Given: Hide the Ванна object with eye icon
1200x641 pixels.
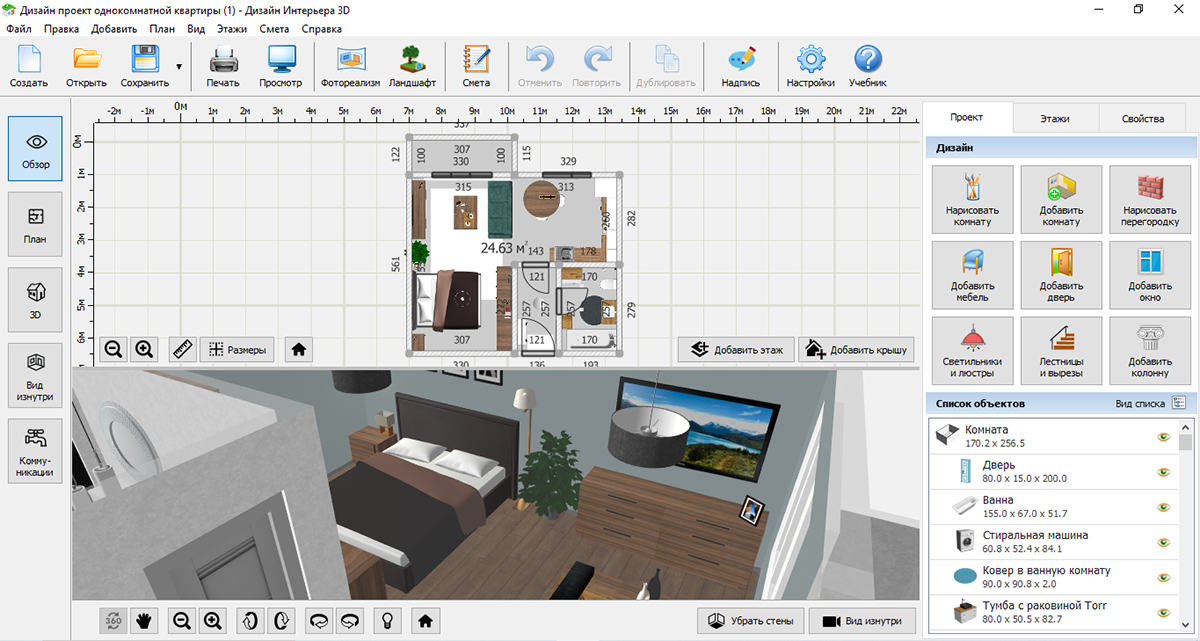Looking at the screenshot, I should [x=1163, y=507].
